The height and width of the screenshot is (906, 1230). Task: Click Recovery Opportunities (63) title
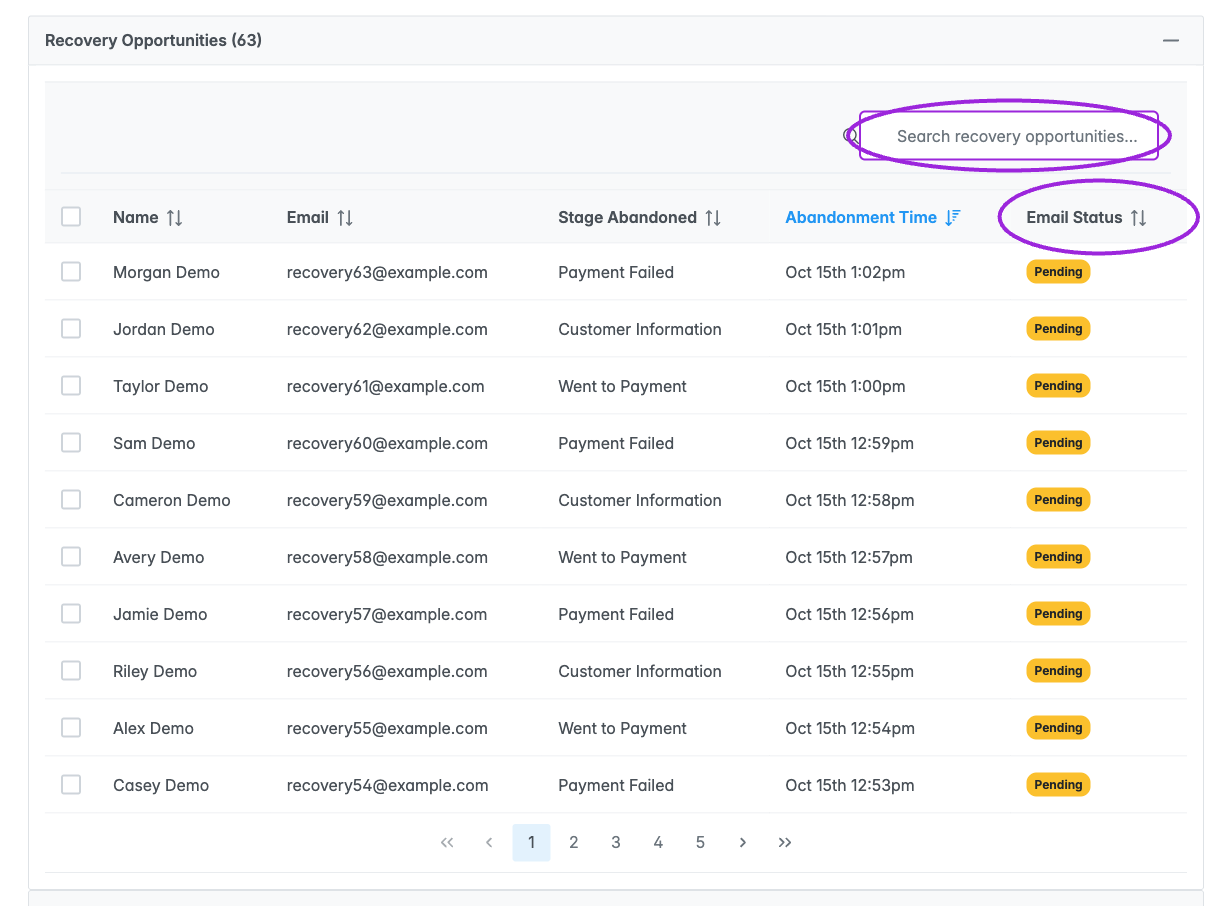154,41
